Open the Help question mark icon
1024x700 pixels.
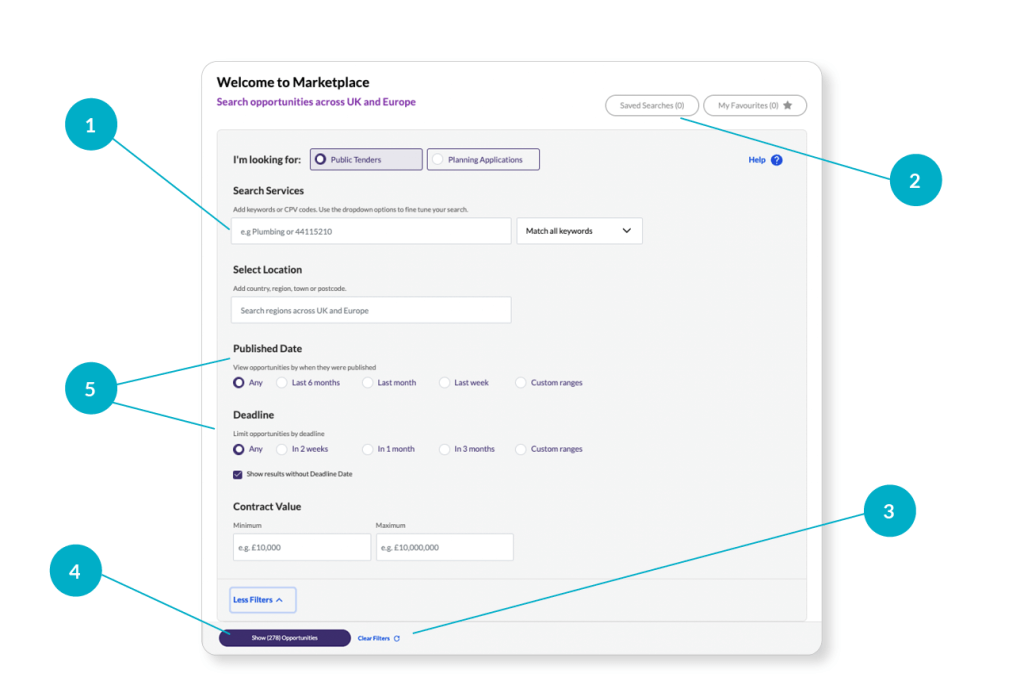click(x=777, y=159)
